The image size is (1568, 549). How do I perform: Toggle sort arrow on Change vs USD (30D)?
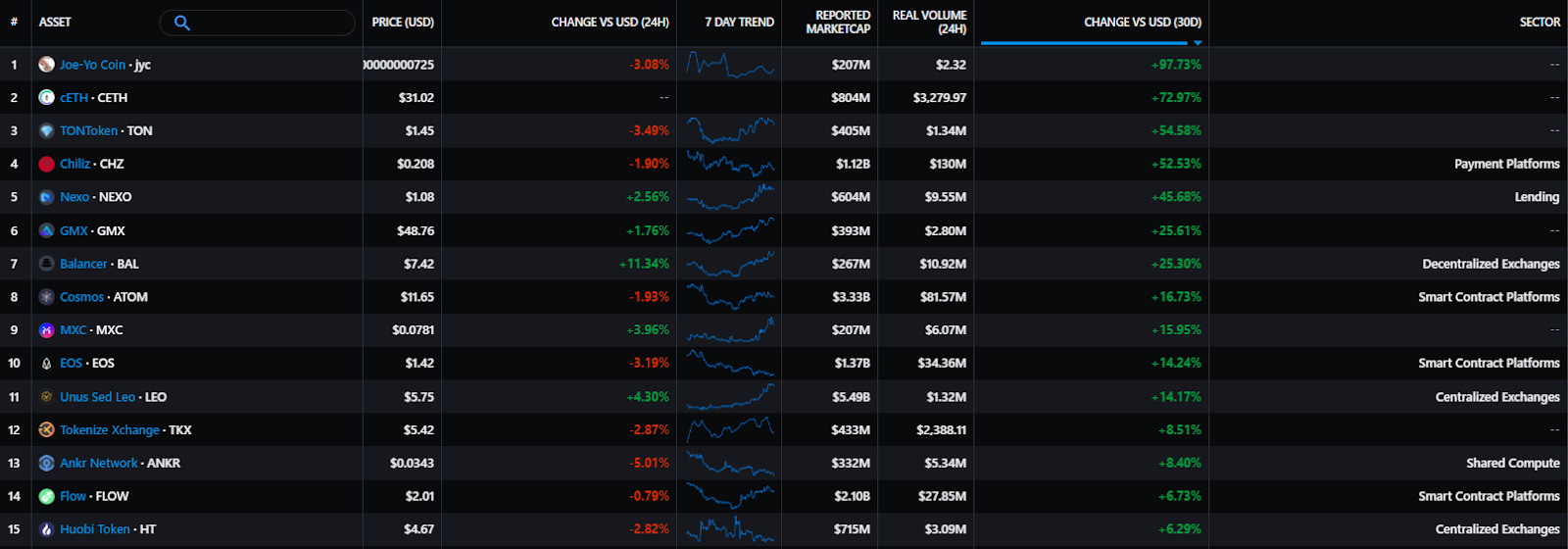click(1198, 43)
